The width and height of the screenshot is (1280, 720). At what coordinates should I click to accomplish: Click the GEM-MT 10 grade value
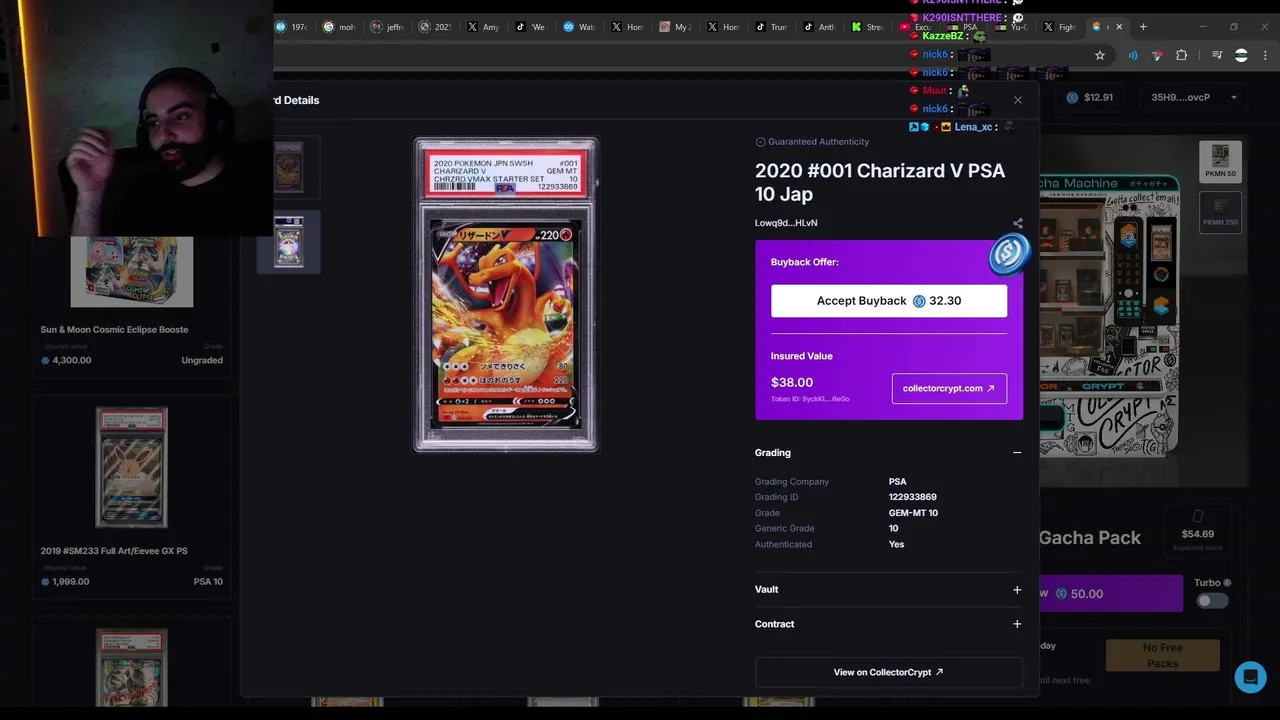pyautogui.click(x=913, y=513)
